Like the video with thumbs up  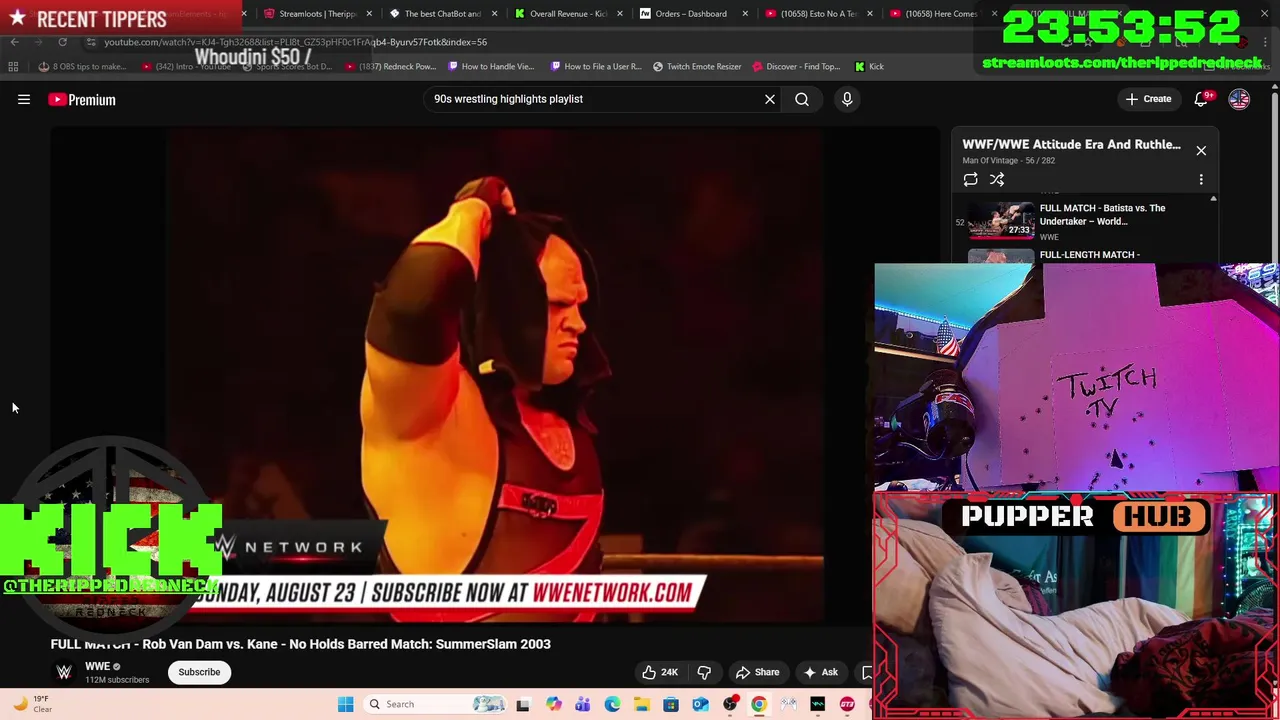[x=660, y=672]
